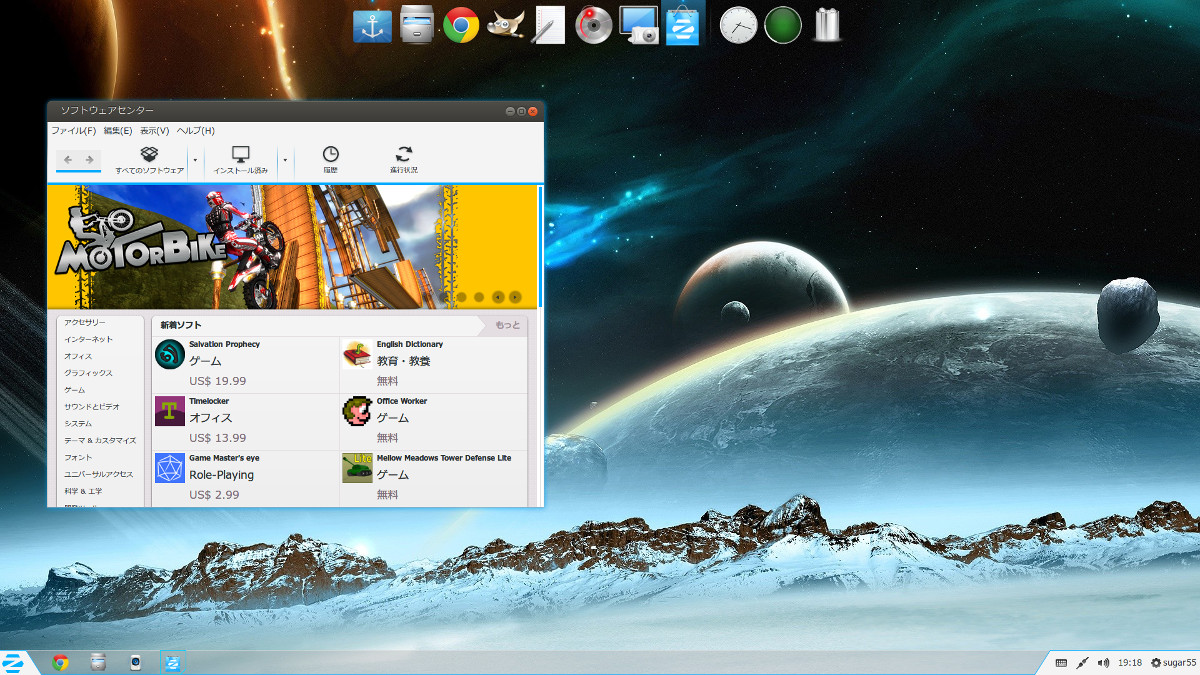Open history (履歴) view

click(330, 160)
